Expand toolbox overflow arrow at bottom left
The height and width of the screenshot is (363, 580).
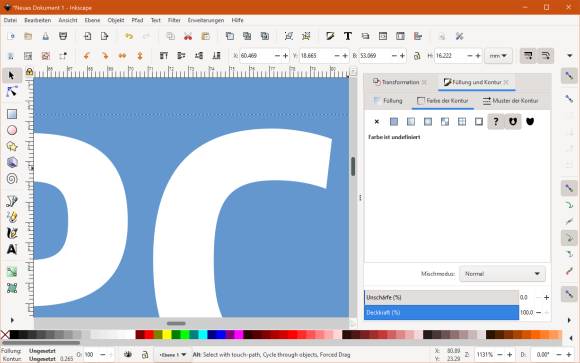[12, 320]
